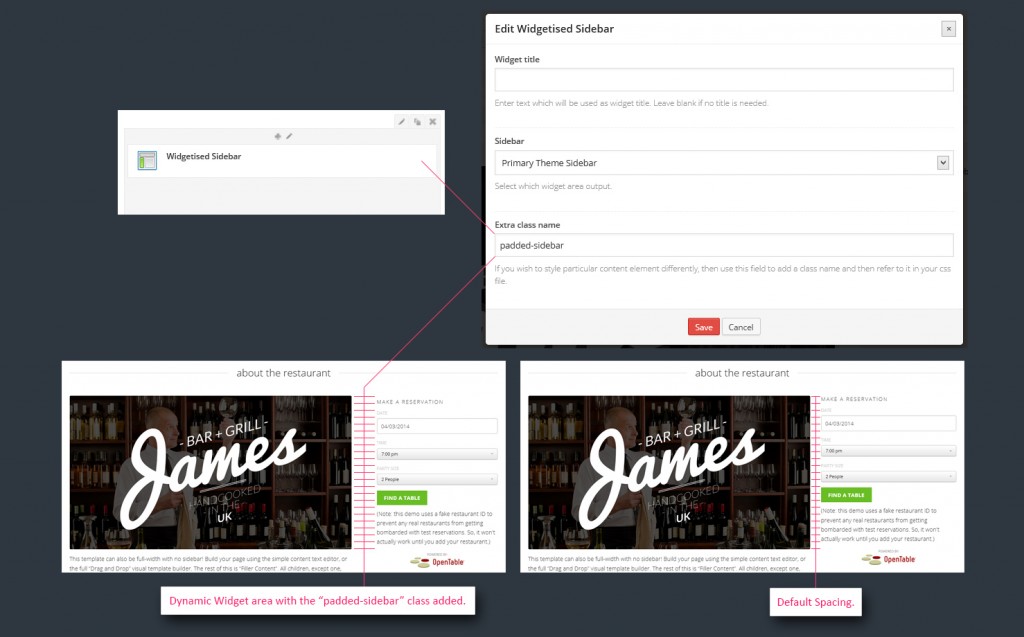Click the column edit pencil icon
Viewport: 1024px width, 637px height.
pos(289,137)
